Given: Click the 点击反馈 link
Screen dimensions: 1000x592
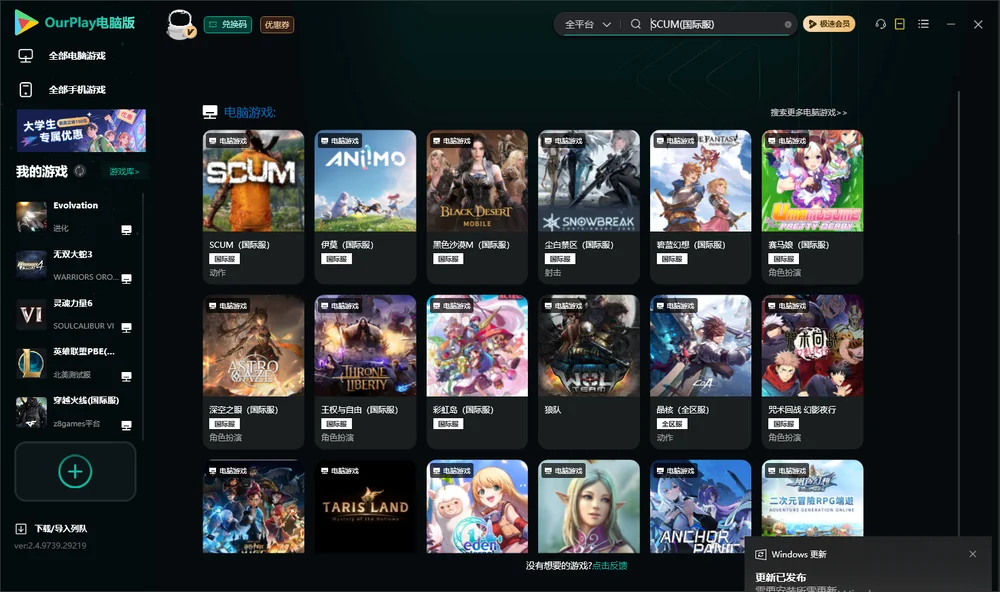Looking at the screenshot, I should click(610, 565).
